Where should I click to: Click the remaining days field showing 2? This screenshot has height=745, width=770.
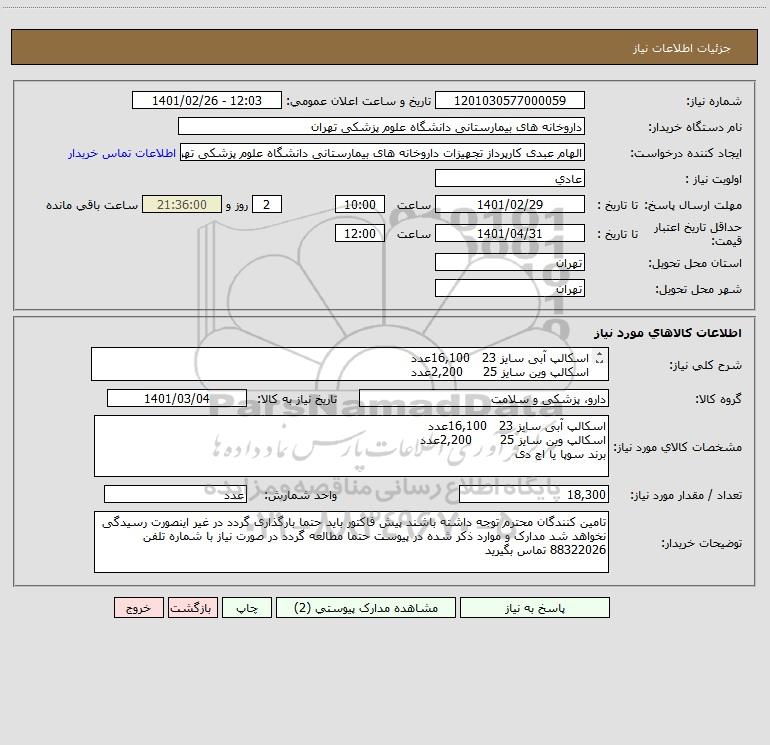267,204
